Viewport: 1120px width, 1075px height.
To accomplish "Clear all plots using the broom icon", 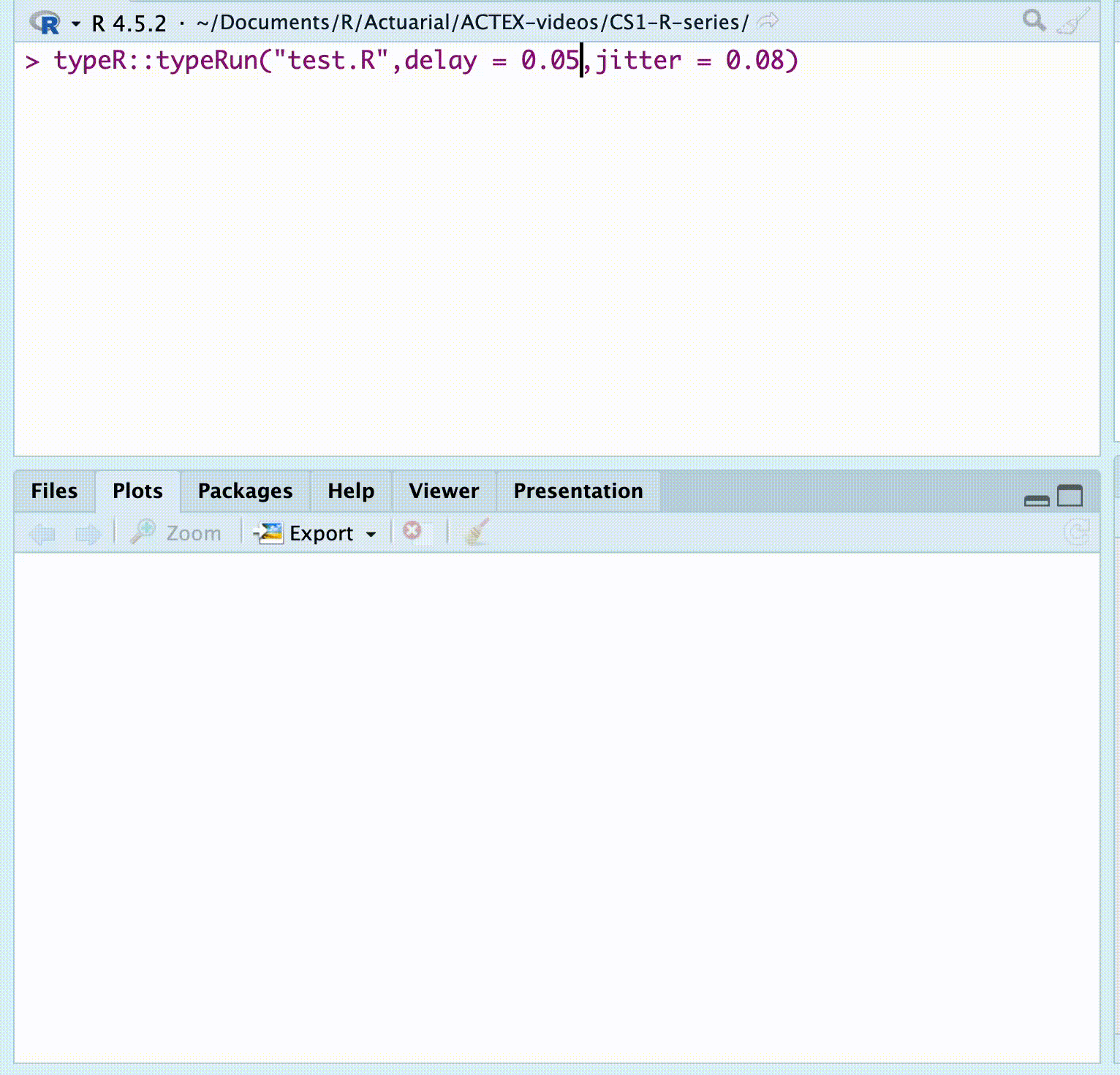I will tap(477, 532).
